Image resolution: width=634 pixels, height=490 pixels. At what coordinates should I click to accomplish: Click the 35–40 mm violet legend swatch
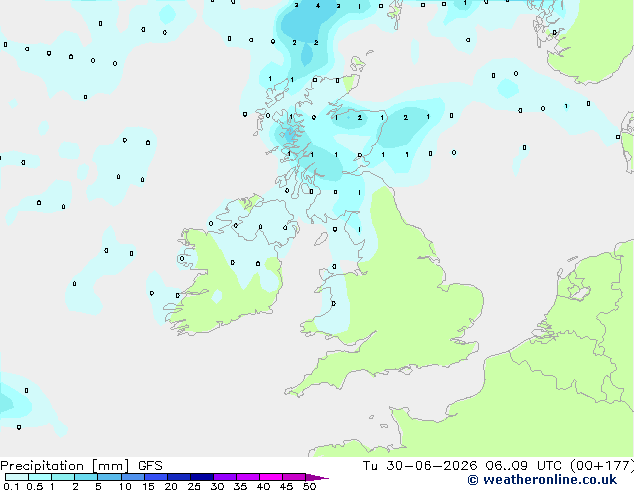tap(248, 477)
